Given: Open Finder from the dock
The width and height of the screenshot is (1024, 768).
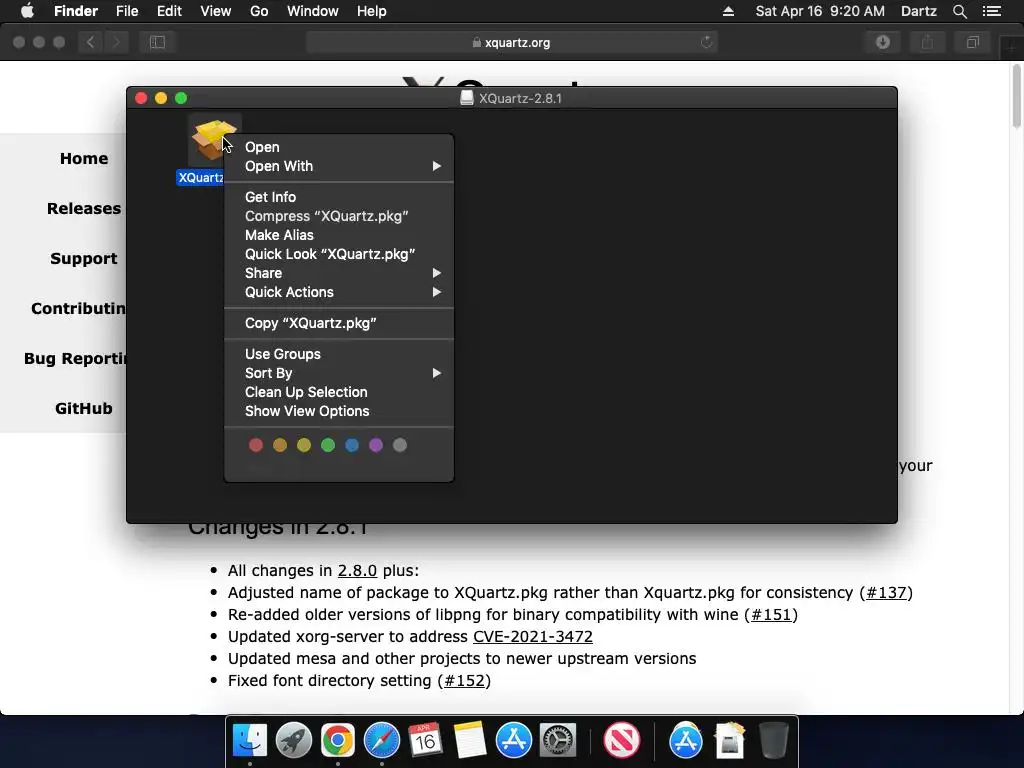Looking at the screenshot, I should tap(249, 741).
